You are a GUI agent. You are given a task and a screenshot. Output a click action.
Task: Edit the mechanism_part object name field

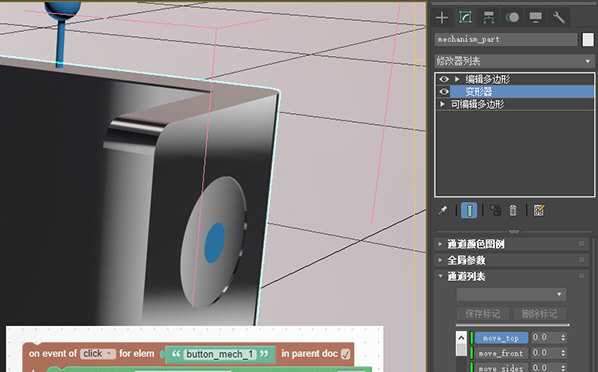[x=506, y=40]
